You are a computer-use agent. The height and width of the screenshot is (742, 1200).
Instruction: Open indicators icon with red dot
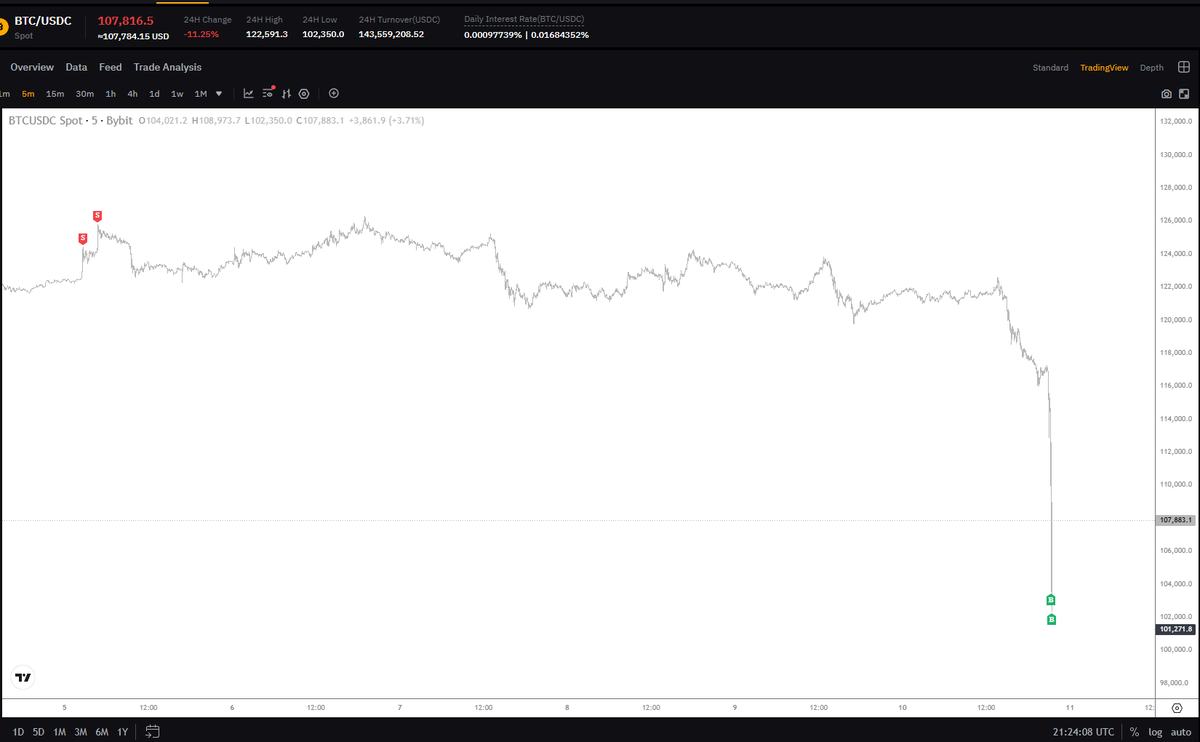click(x=268, y=93)
